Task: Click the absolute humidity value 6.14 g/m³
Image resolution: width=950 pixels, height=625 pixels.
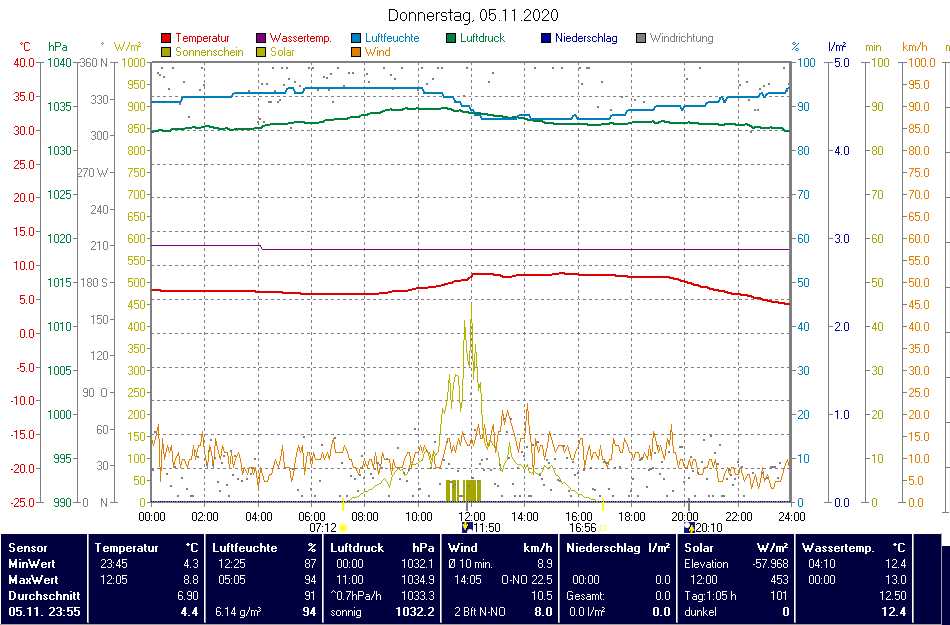Action: [x=238, y=612]
